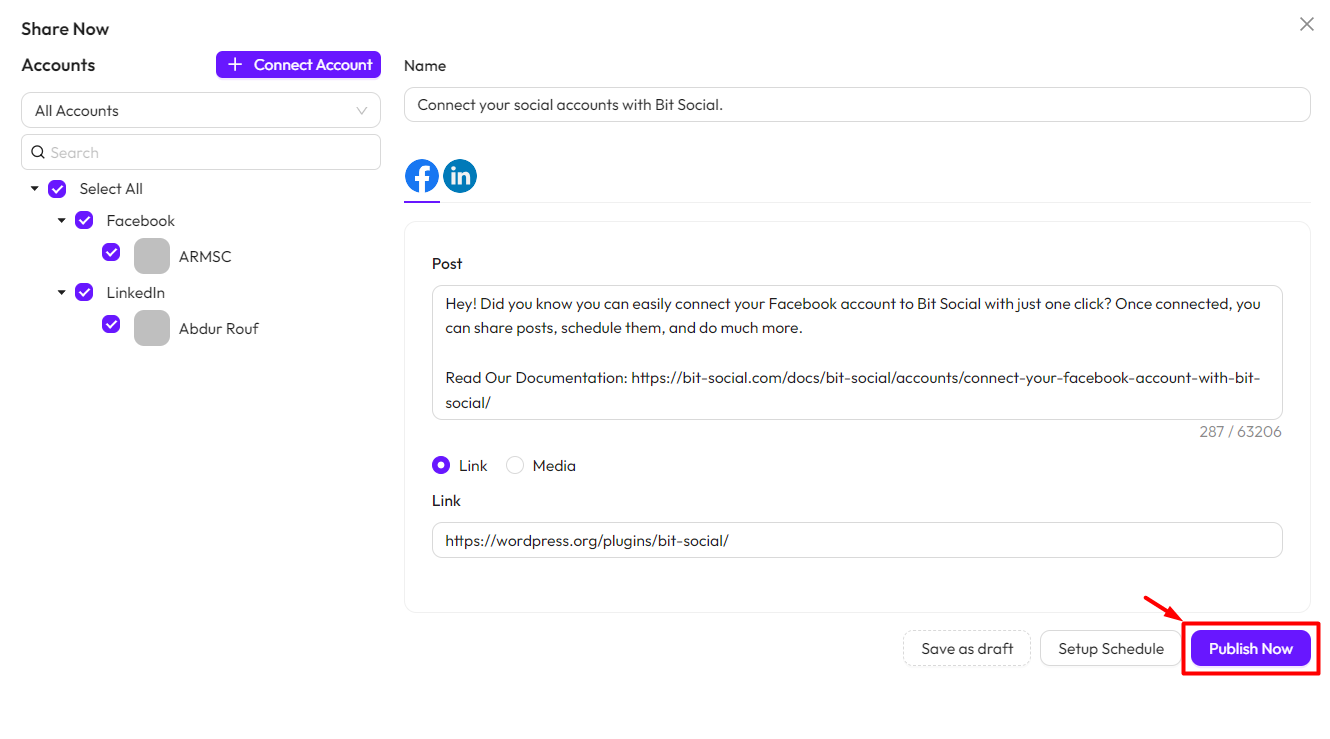Image resolution: width=1330 pixels, height=739 pixels.
Task: Collapse the Facebook tree group arrow
Action: (62, 221)
